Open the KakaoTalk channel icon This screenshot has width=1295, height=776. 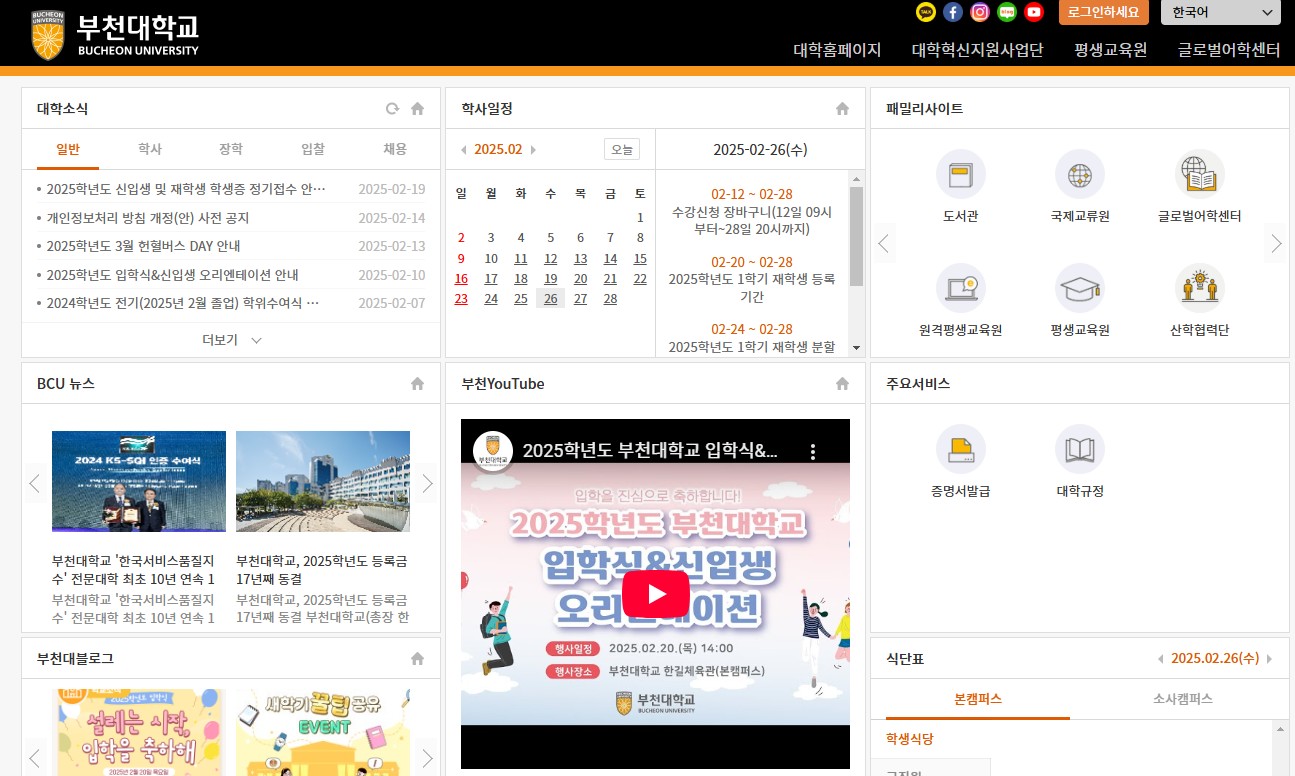[925, 12]
